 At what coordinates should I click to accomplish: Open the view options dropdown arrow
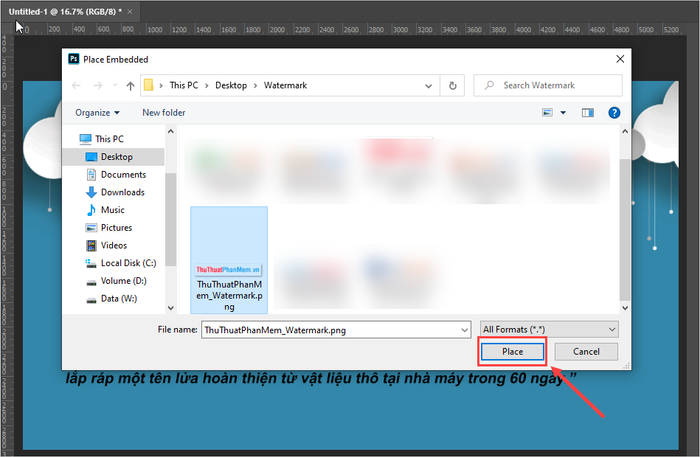coord(563,112)
